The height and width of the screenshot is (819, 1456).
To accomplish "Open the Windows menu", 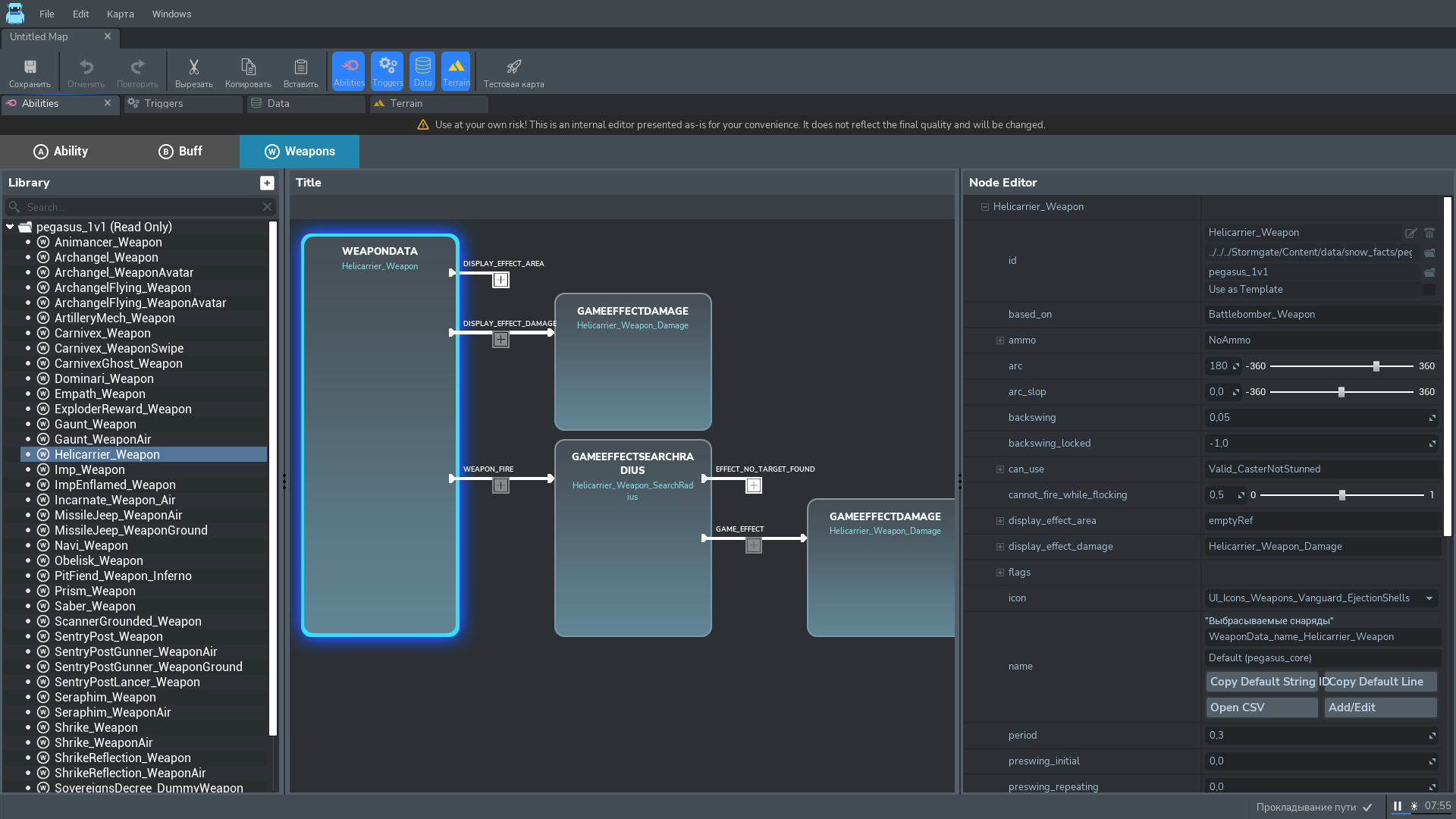I will [171, 14].
